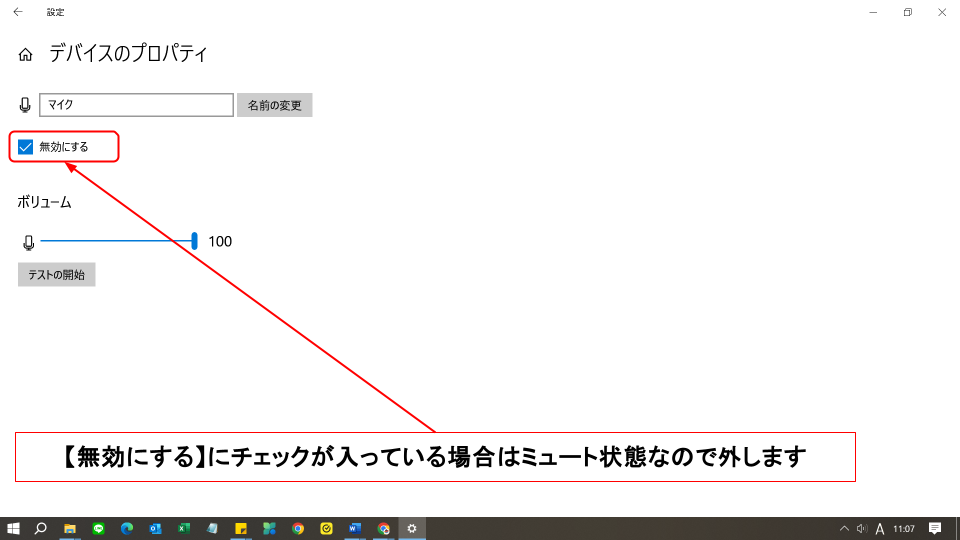Screen dimensions: 960x540
Task: Click the 名前の変更 button
Action: pyautogui.click(x=274, y=105)
